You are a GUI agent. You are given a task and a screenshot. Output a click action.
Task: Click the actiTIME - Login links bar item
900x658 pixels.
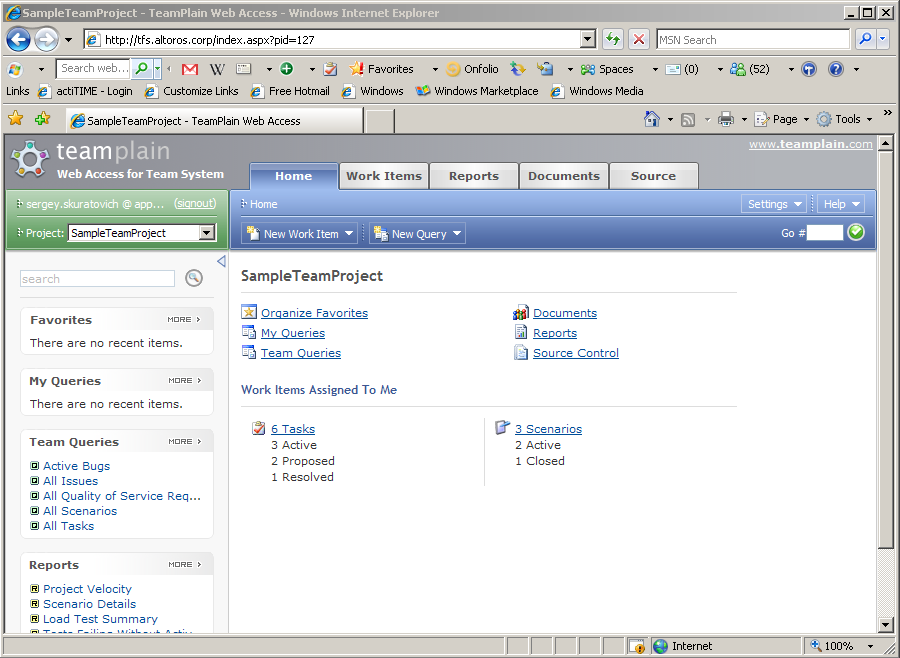[85, 91]
